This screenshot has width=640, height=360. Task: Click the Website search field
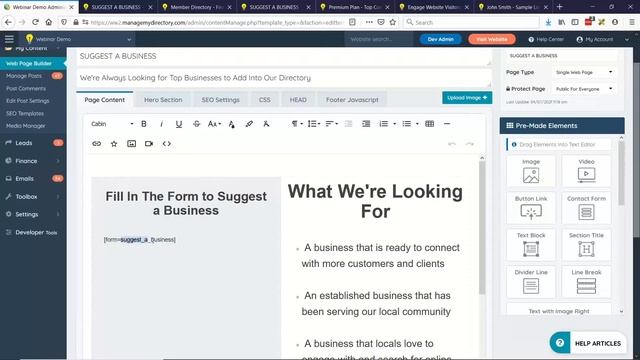tap(378, 39)
